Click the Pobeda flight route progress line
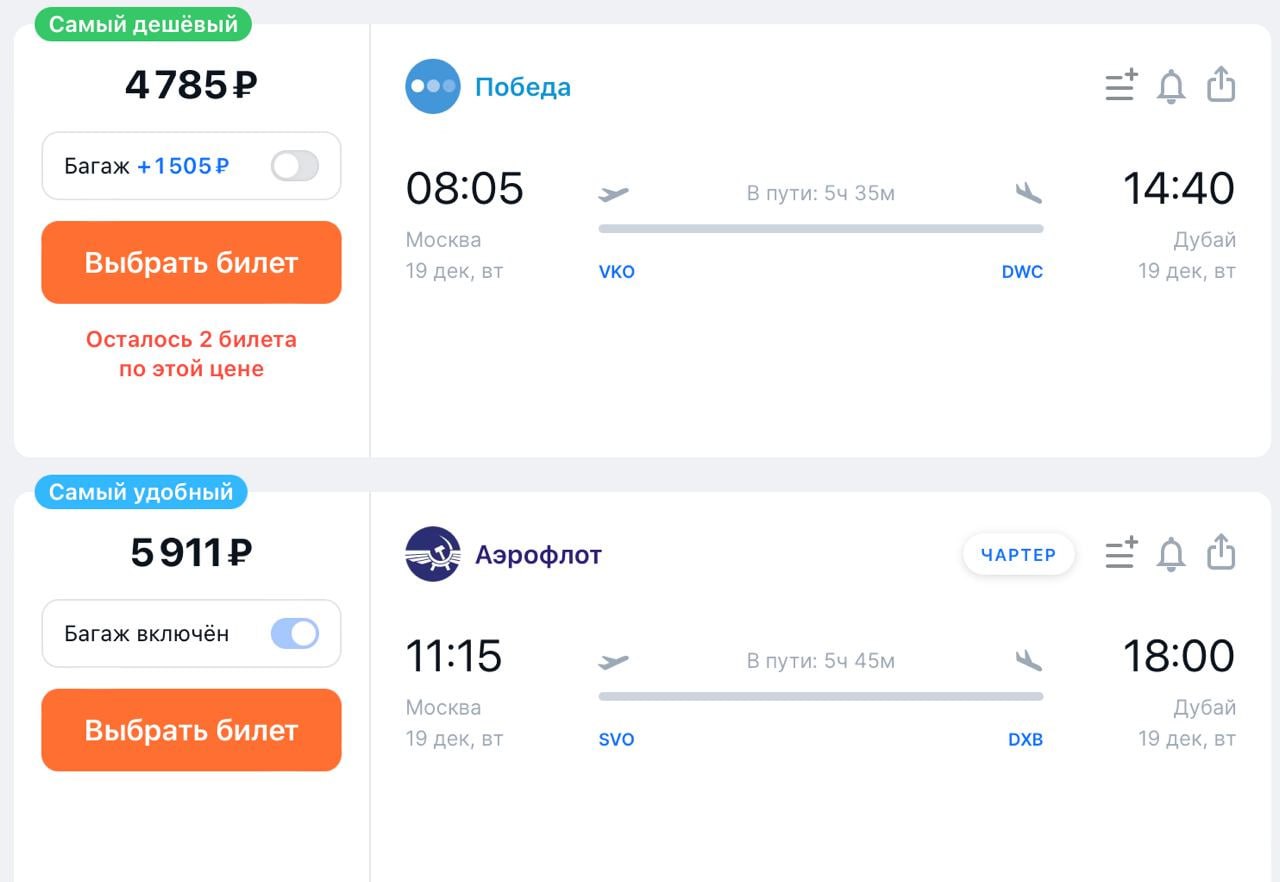This screenshot has width=1280, height=882. pos(820,229)
